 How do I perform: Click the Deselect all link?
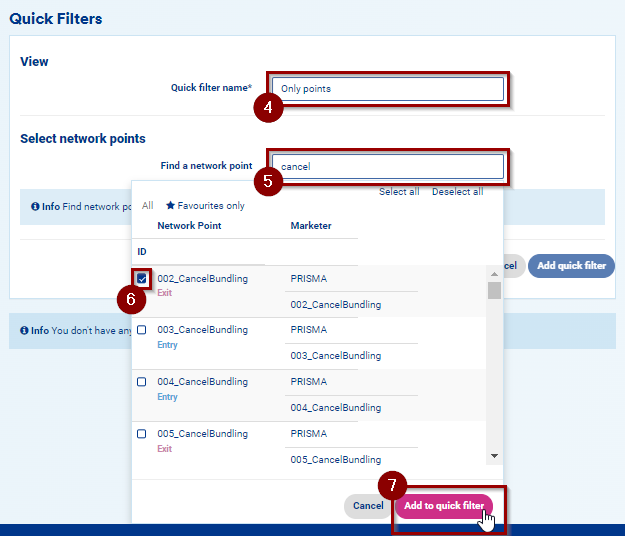(457, 192)
